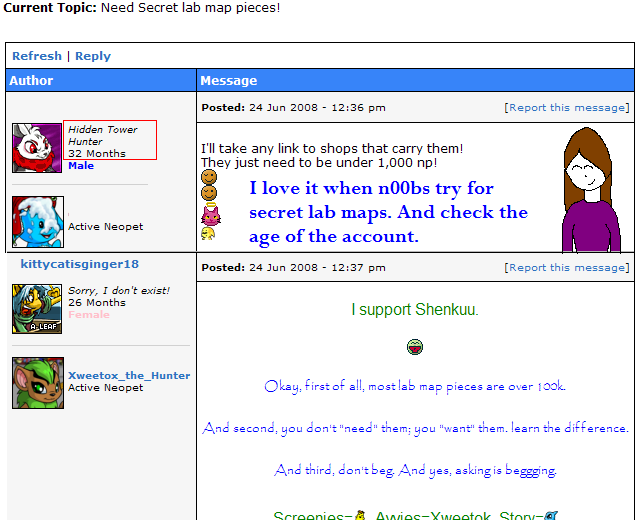This screenshot has width=637, height=522.
Task: Click 'I'll take any link to shops' line
Action: (332, 148)
